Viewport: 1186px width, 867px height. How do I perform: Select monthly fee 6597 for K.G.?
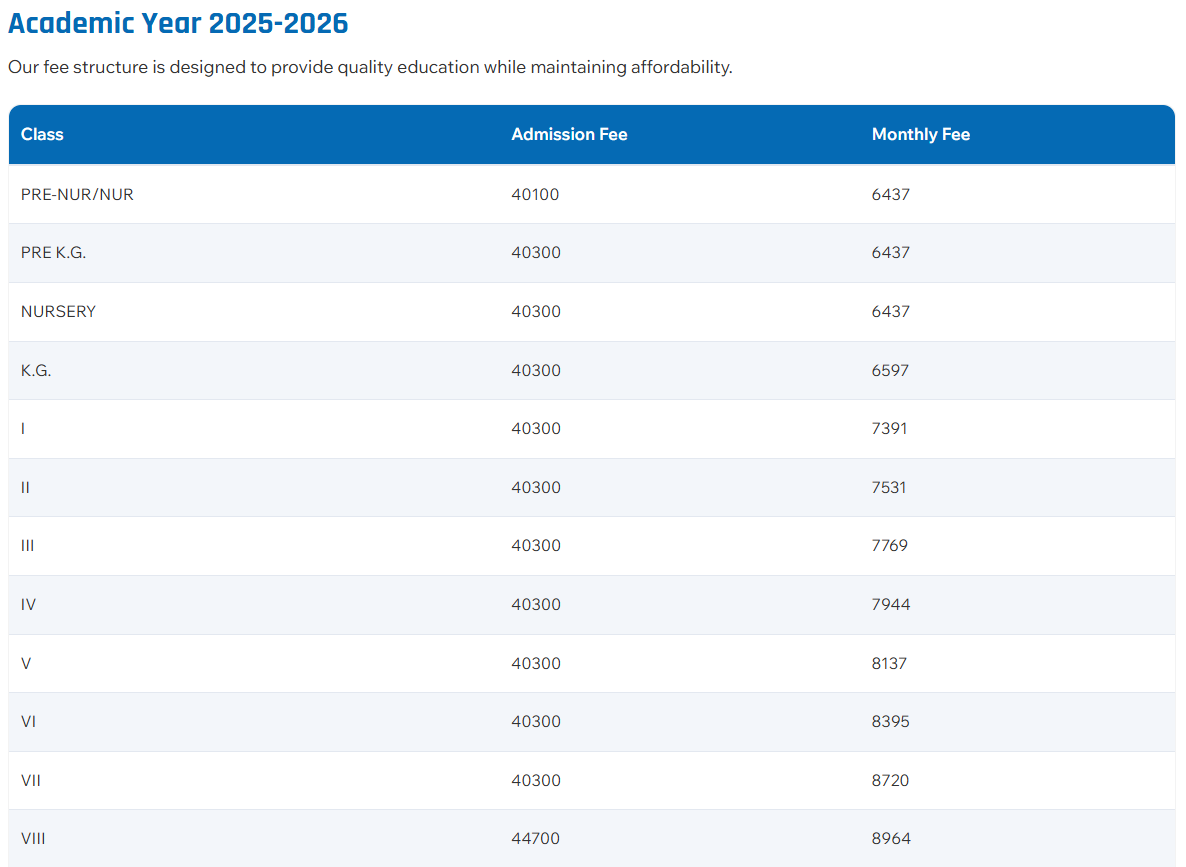[x=890, y=370]
